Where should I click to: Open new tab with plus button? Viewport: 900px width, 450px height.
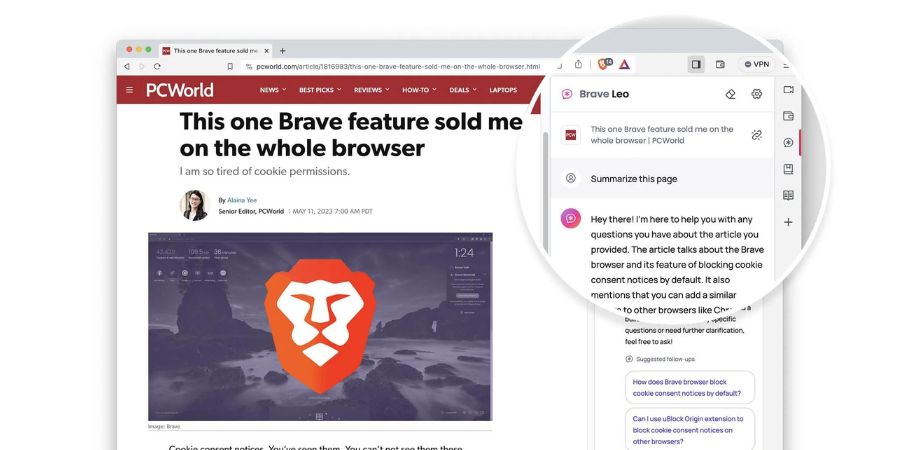pyautogui.click(x=282, y=51)
